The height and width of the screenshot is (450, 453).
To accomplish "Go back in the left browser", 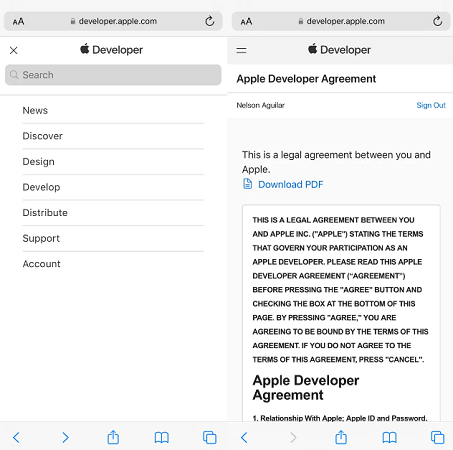I will pyautogui.click(x=16, y=437).
